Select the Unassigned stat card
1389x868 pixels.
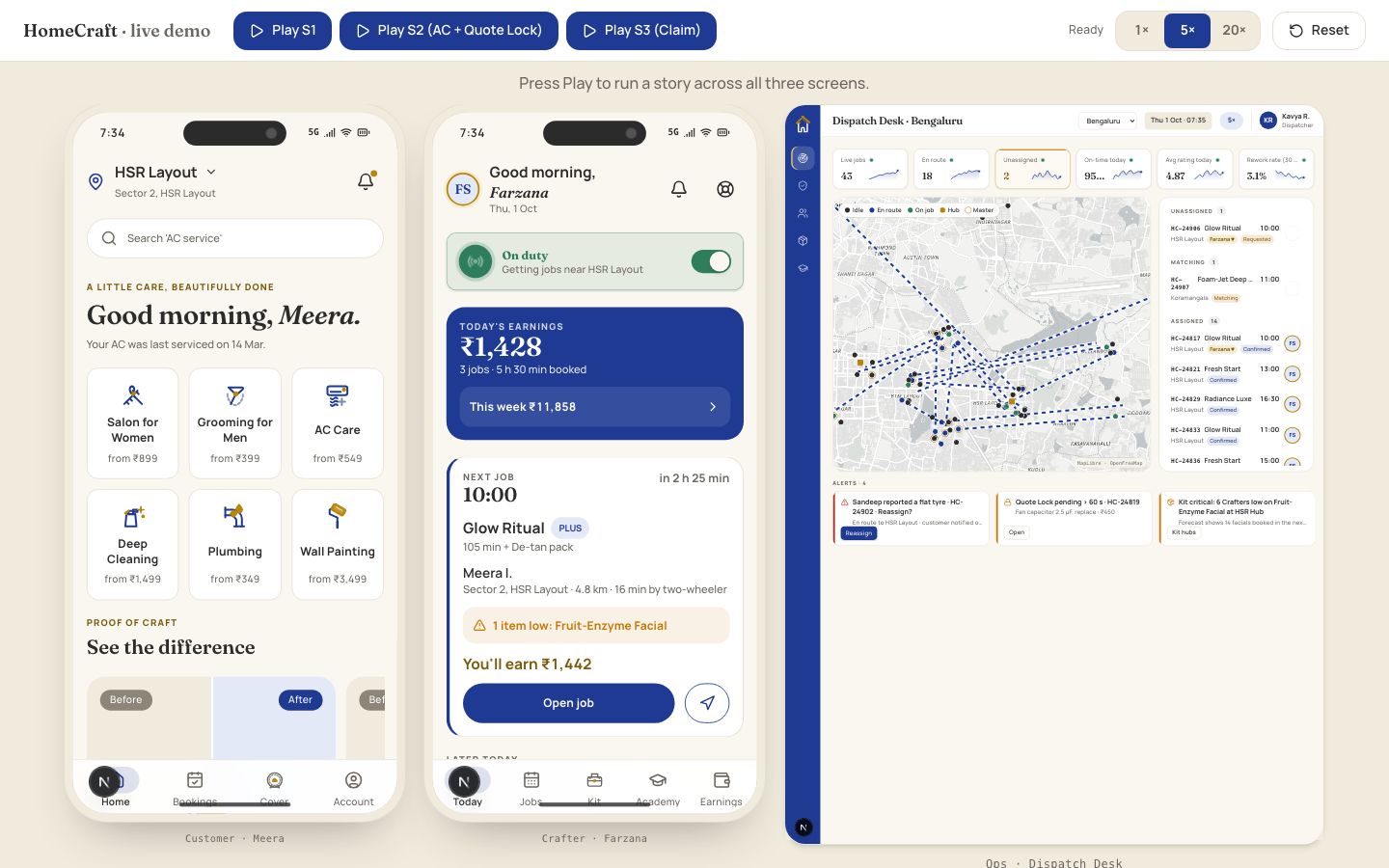(x=1032, y=169)
